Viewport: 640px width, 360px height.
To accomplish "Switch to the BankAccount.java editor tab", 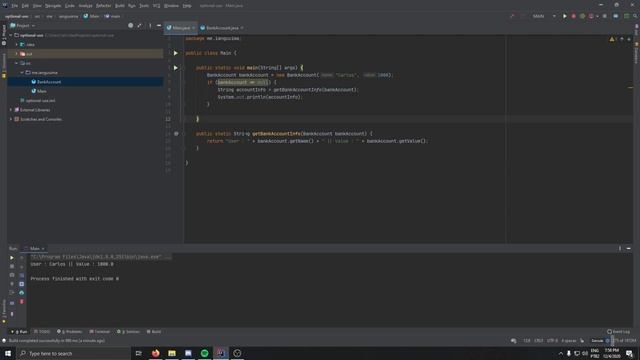I will pyautogui.click(x=222, y=28).
